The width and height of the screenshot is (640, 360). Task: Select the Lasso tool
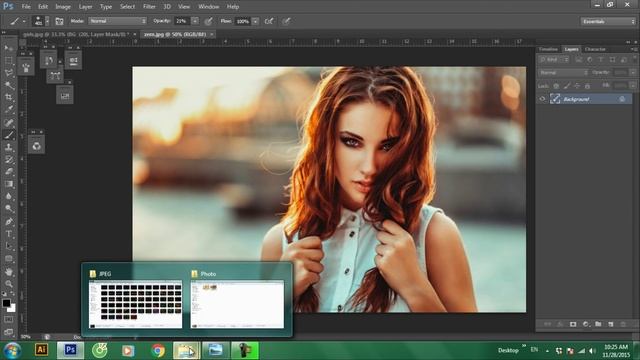9,73
